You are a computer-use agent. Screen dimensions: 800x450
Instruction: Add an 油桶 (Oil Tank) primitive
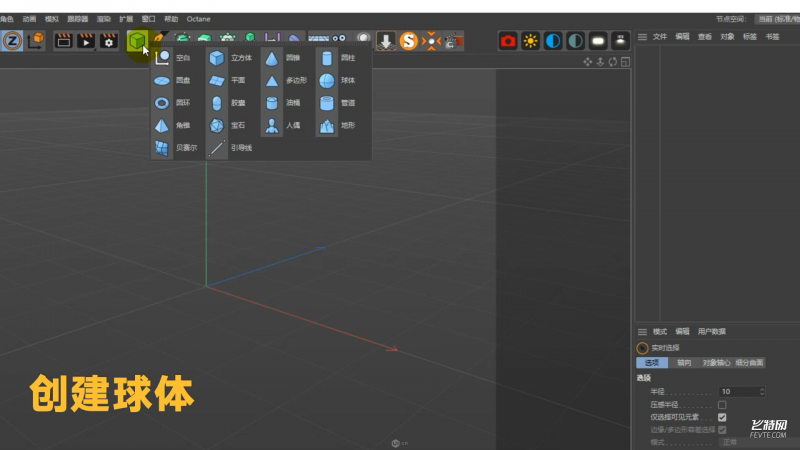pos(284,103)
